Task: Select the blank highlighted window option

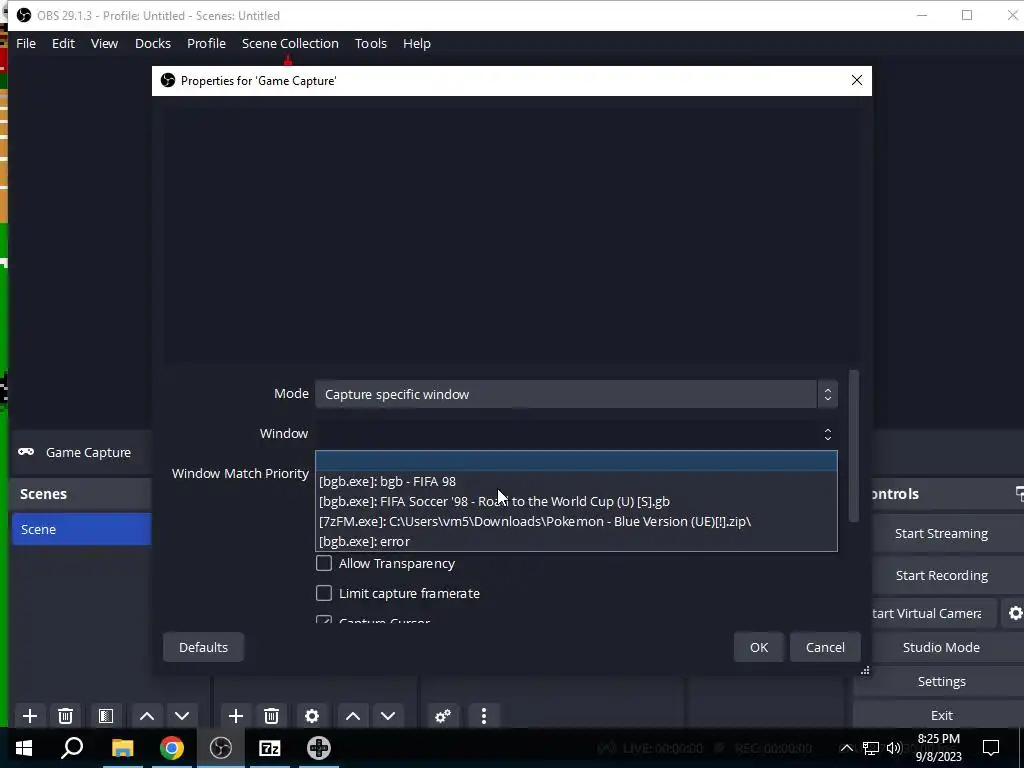Action: [x=576, y=461]
